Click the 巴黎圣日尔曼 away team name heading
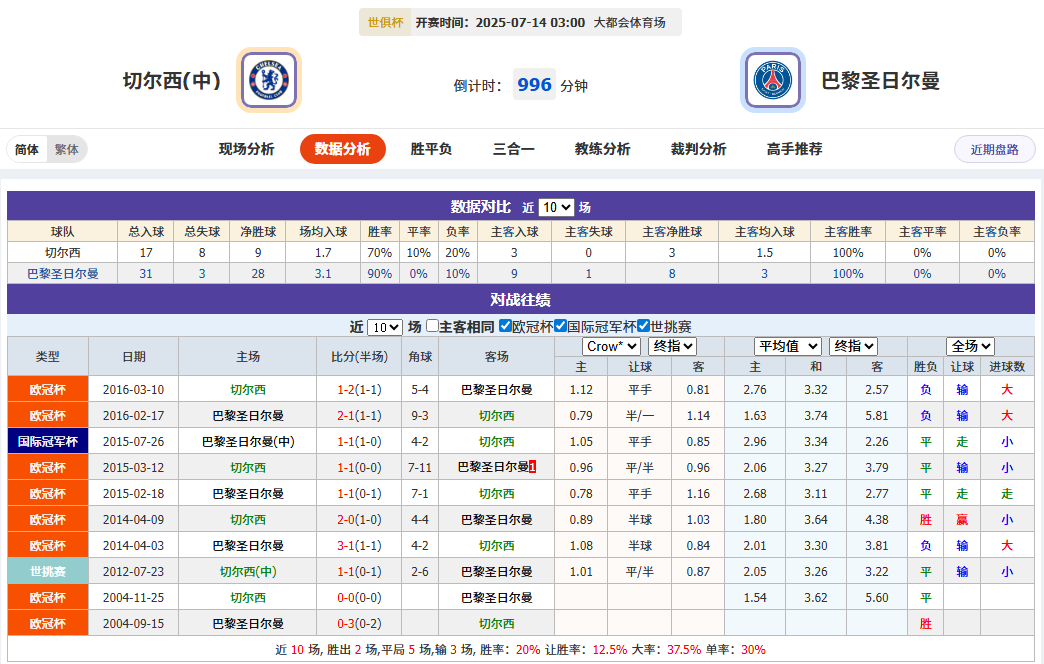Viewport: 1044px width, 664px height. pyautogui.click(x=880, y=81)
